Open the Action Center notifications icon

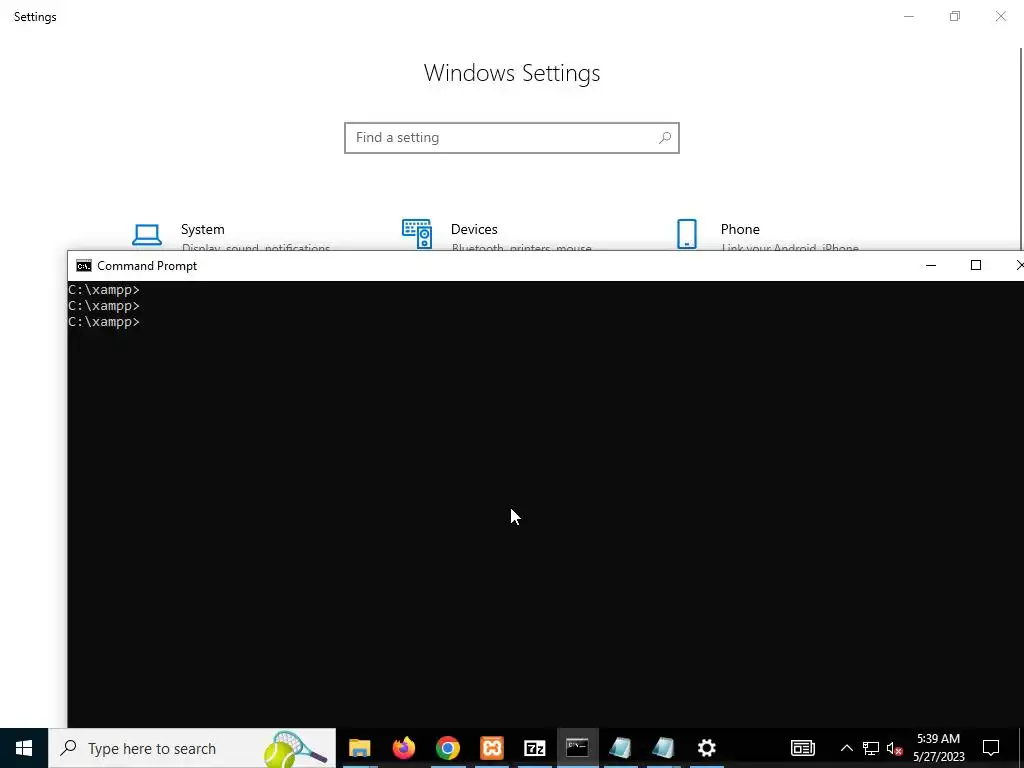[991, 748]
